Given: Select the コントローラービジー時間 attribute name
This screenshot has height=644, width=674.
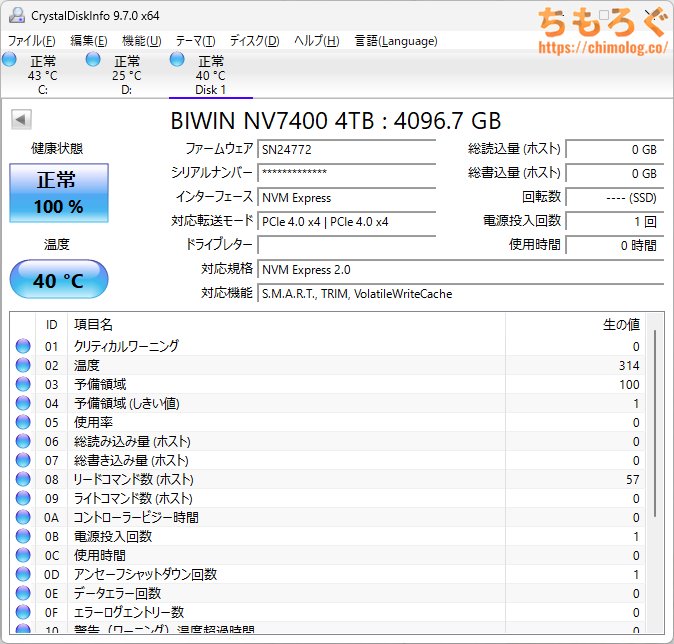Looking at the screenshot, I should pyautogui.click(x=136, y=517).
